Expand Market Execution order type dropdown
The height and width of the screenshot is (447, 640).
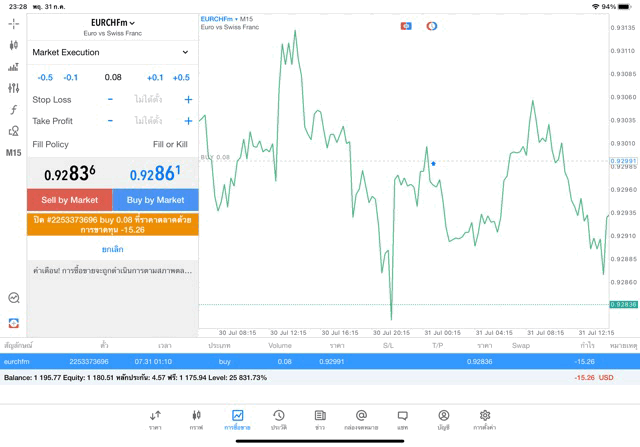click(112, 52)
